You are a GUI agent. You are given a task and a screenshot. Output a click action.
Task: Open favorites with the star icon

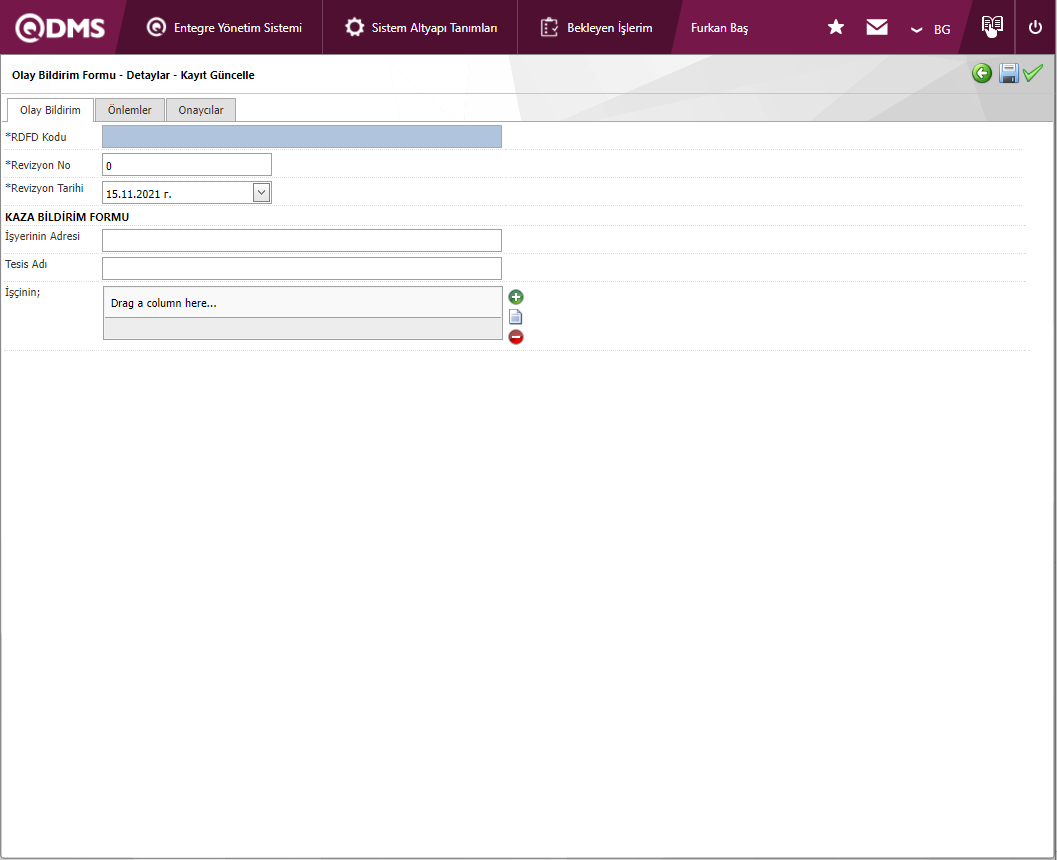click(836, 28)
